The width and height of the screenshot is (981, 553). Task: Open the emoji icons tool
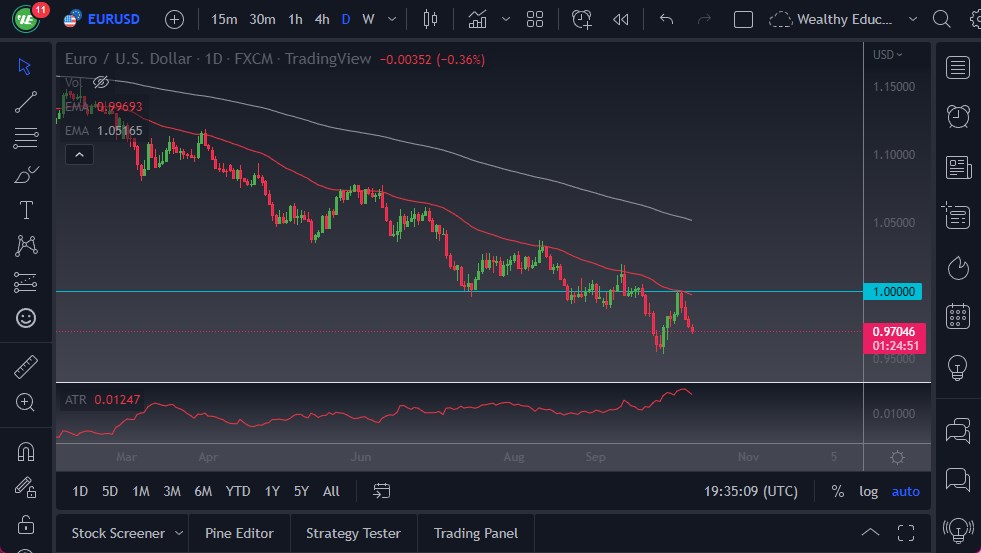pos(26,318)
